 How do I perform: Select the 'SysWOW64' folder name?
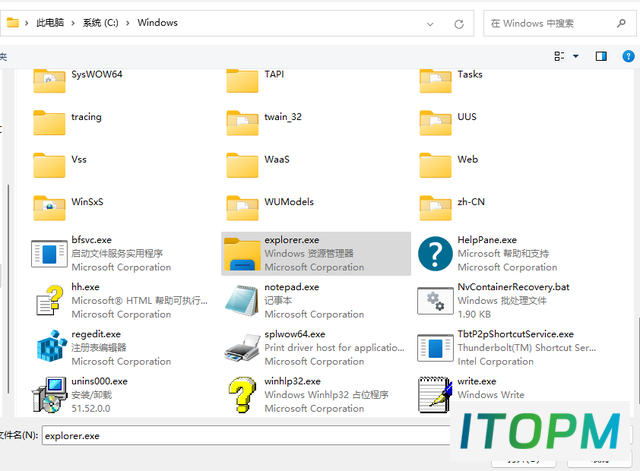tap(97, 74)
